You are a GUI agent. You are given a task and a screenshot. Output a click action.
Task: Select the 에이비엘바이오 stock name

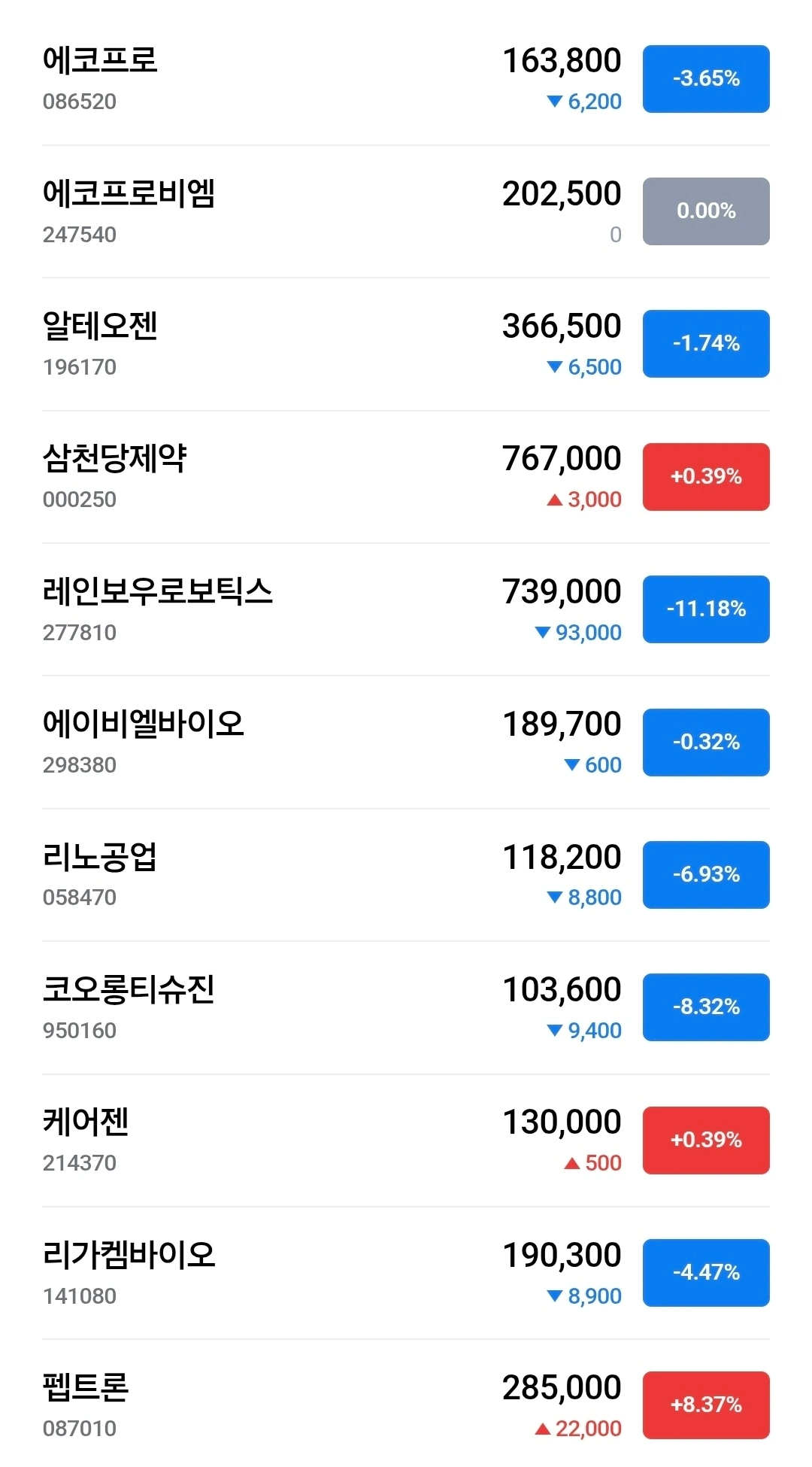tap(143, 724)
